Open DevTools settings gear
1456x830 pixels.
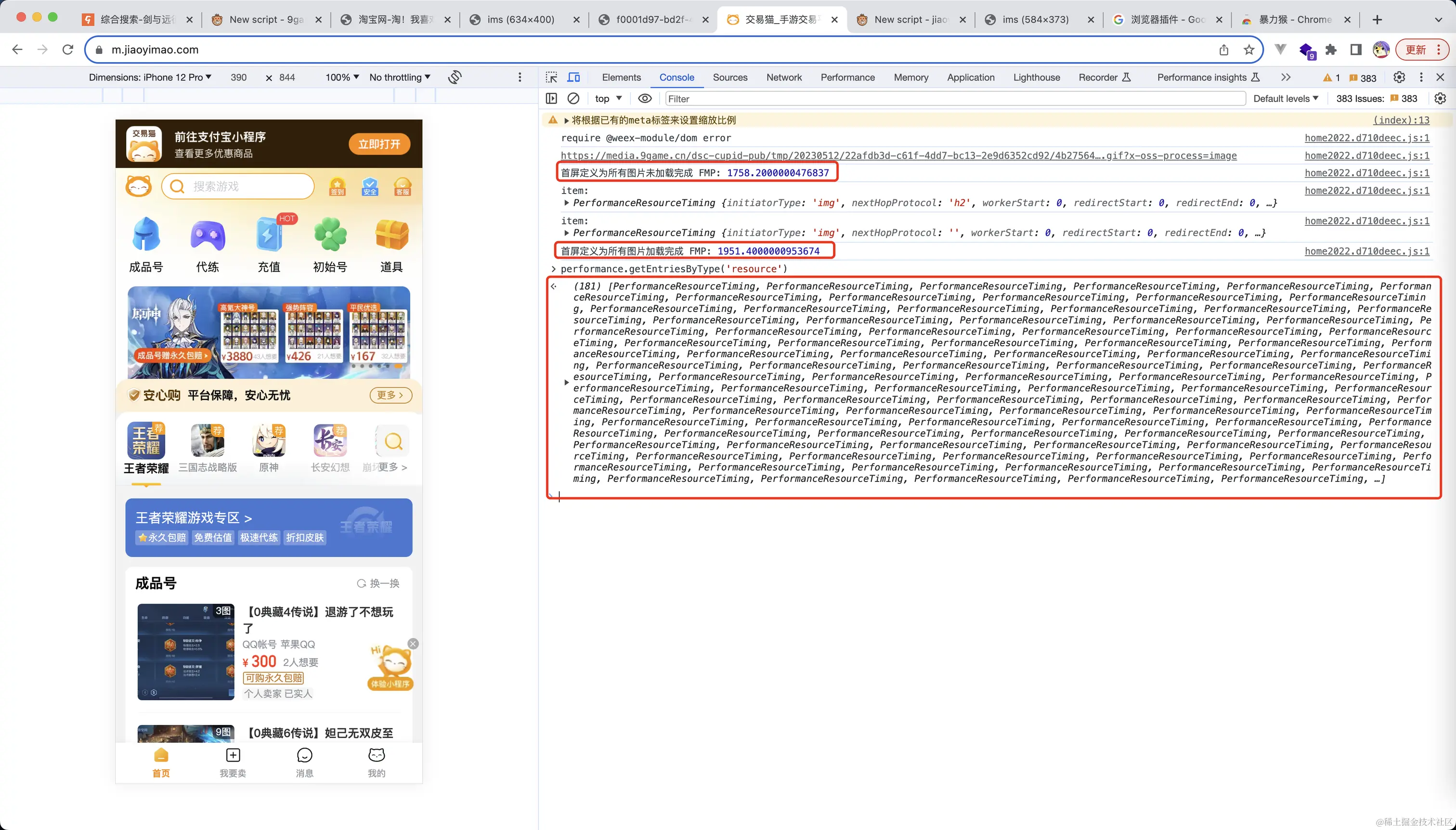(1400, 78)
